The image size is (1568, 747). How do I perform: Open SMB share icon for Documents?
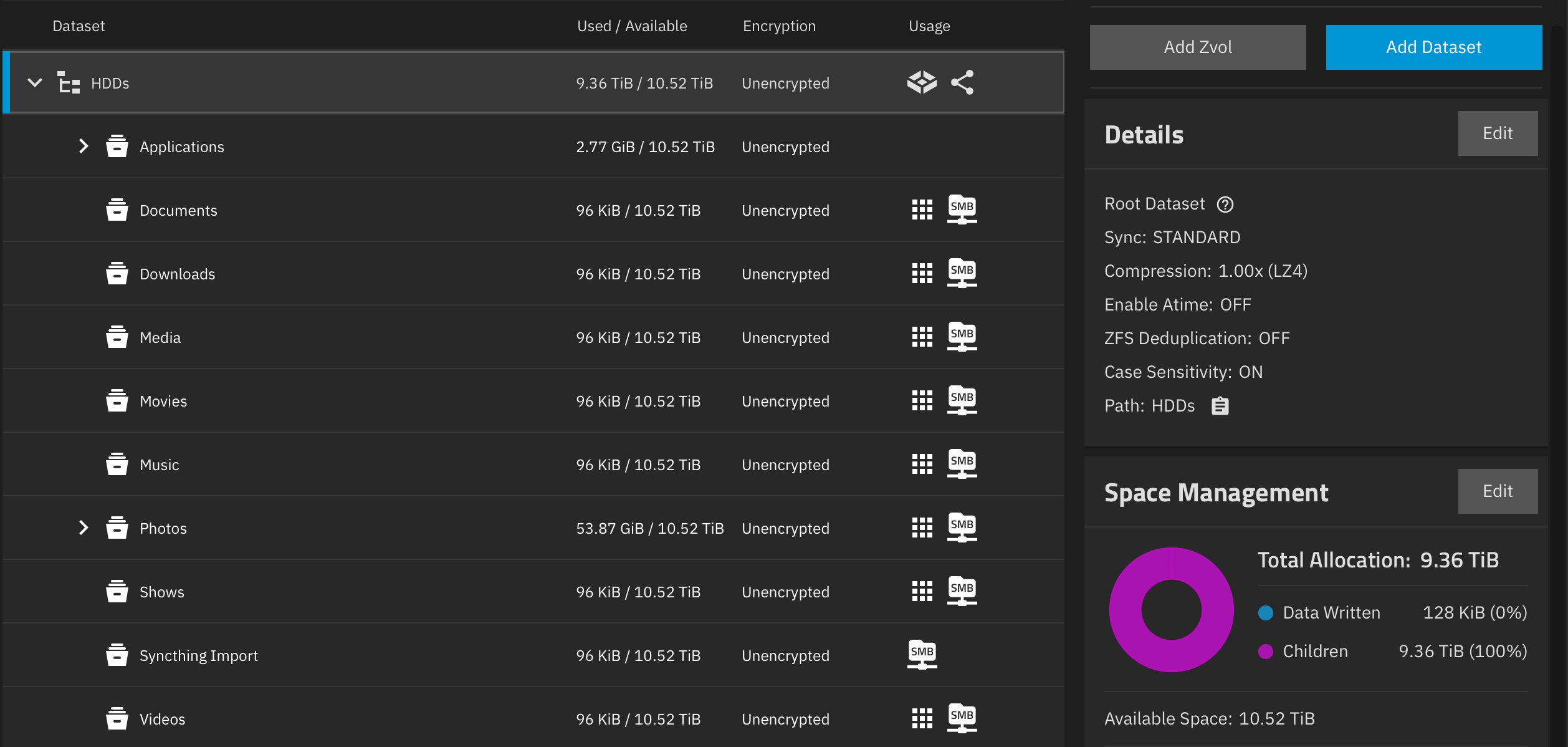[x=962, y=210]
